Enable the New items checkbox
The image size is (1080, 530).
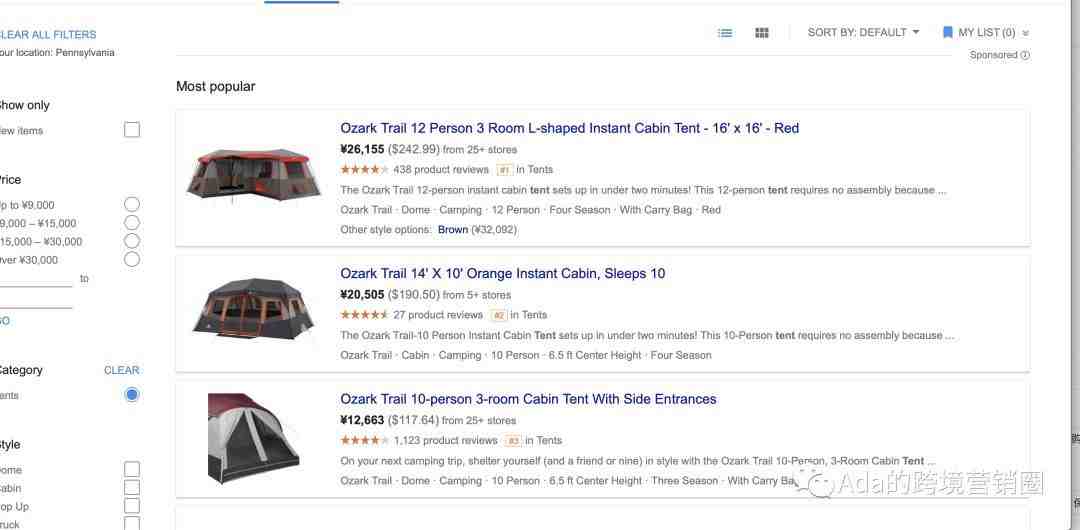pyautogui.click(x=132, y=130)
